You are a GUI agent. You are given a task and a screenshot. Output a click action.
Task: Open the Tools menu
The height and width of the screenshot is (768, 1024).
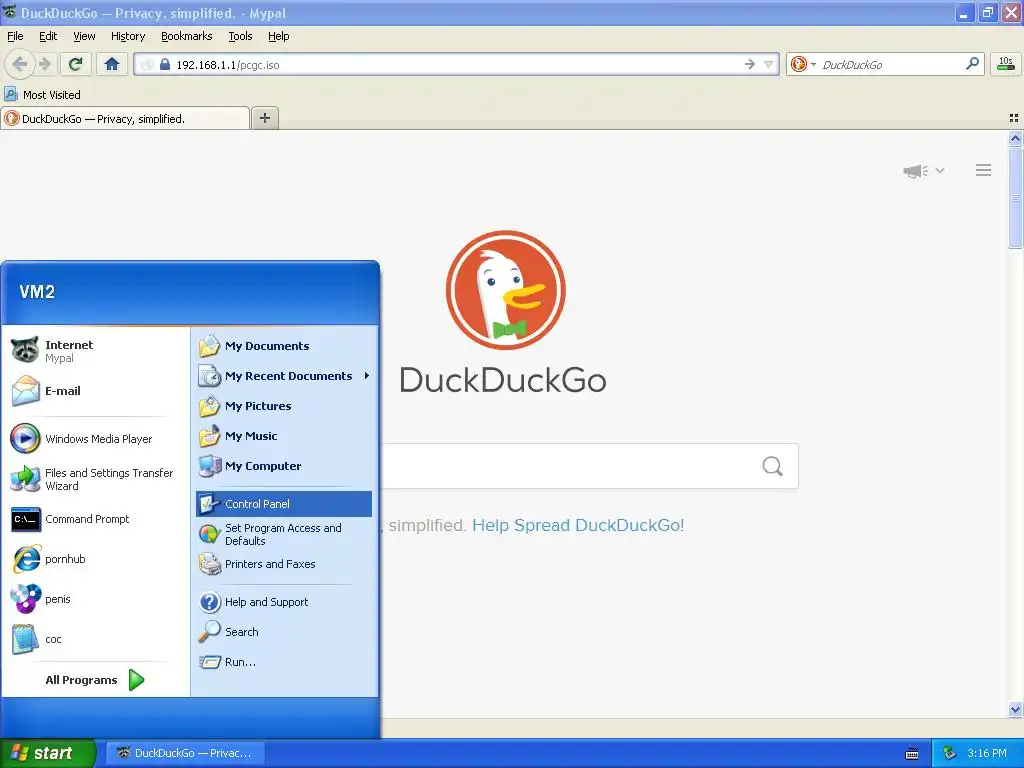(x=240, y=36)
